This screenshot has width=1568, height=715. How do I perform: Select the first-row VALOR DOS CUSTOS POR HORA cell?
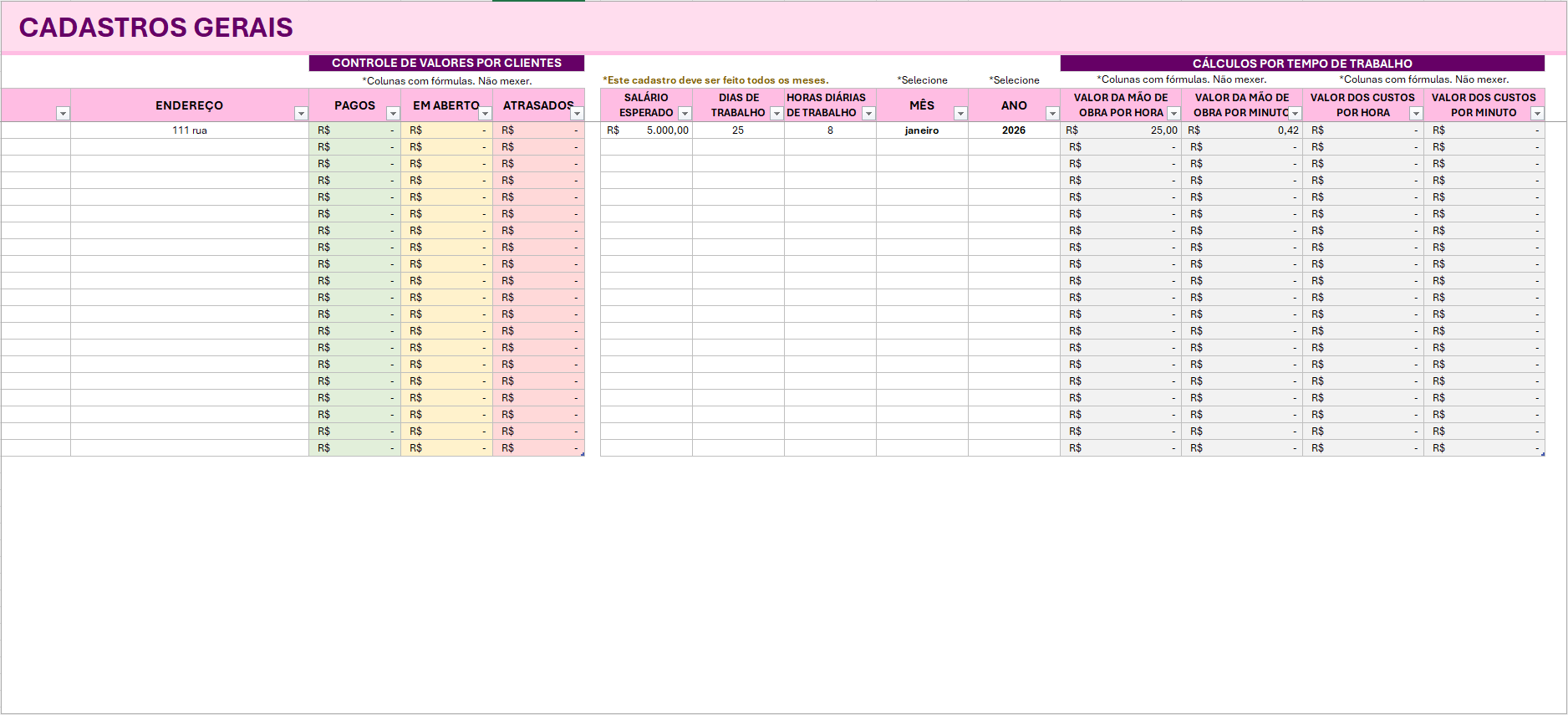1363,130
